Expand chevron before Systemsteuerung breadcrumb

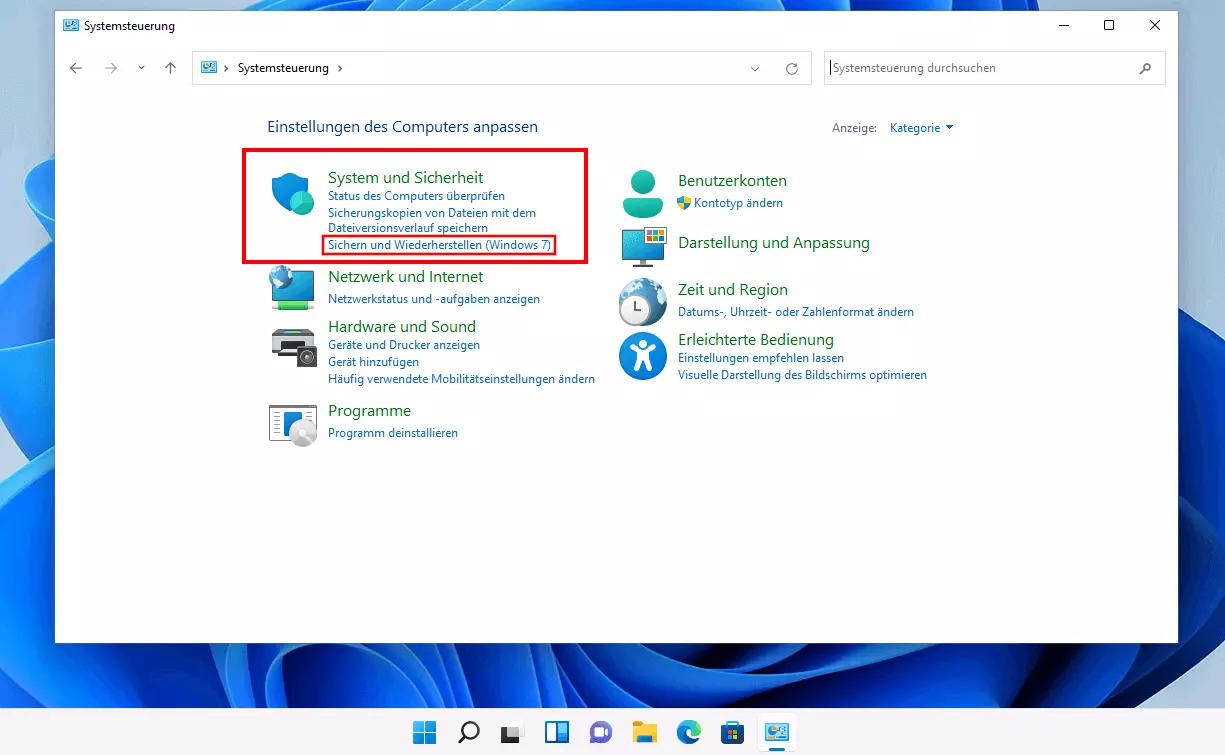tap(227, 68)
